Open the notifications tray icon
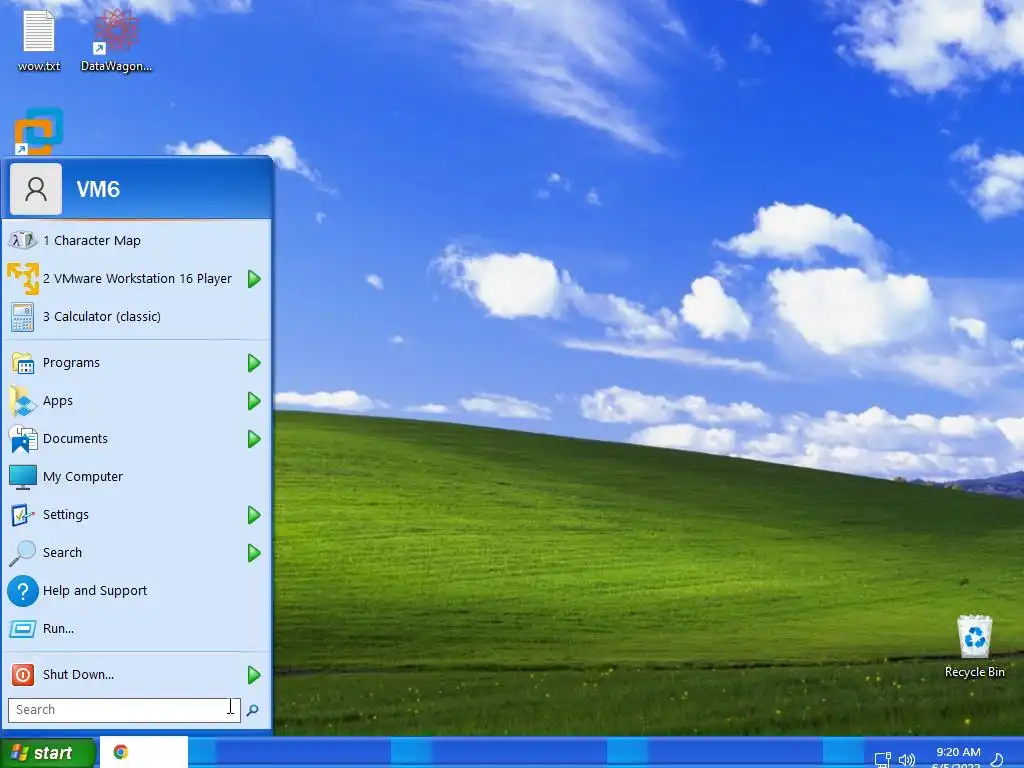Screen dimensions: 1024x768 [x=997, y=760]
